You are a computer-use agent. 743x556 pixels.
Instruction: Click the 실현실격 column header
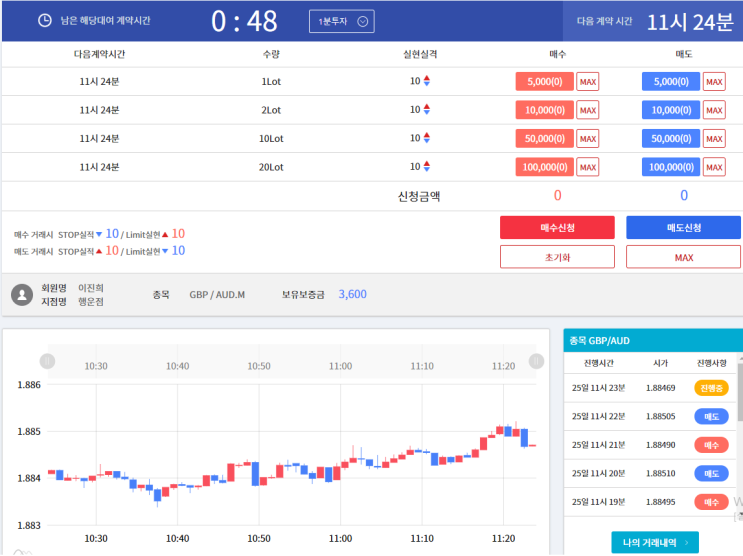click(420, 54)
